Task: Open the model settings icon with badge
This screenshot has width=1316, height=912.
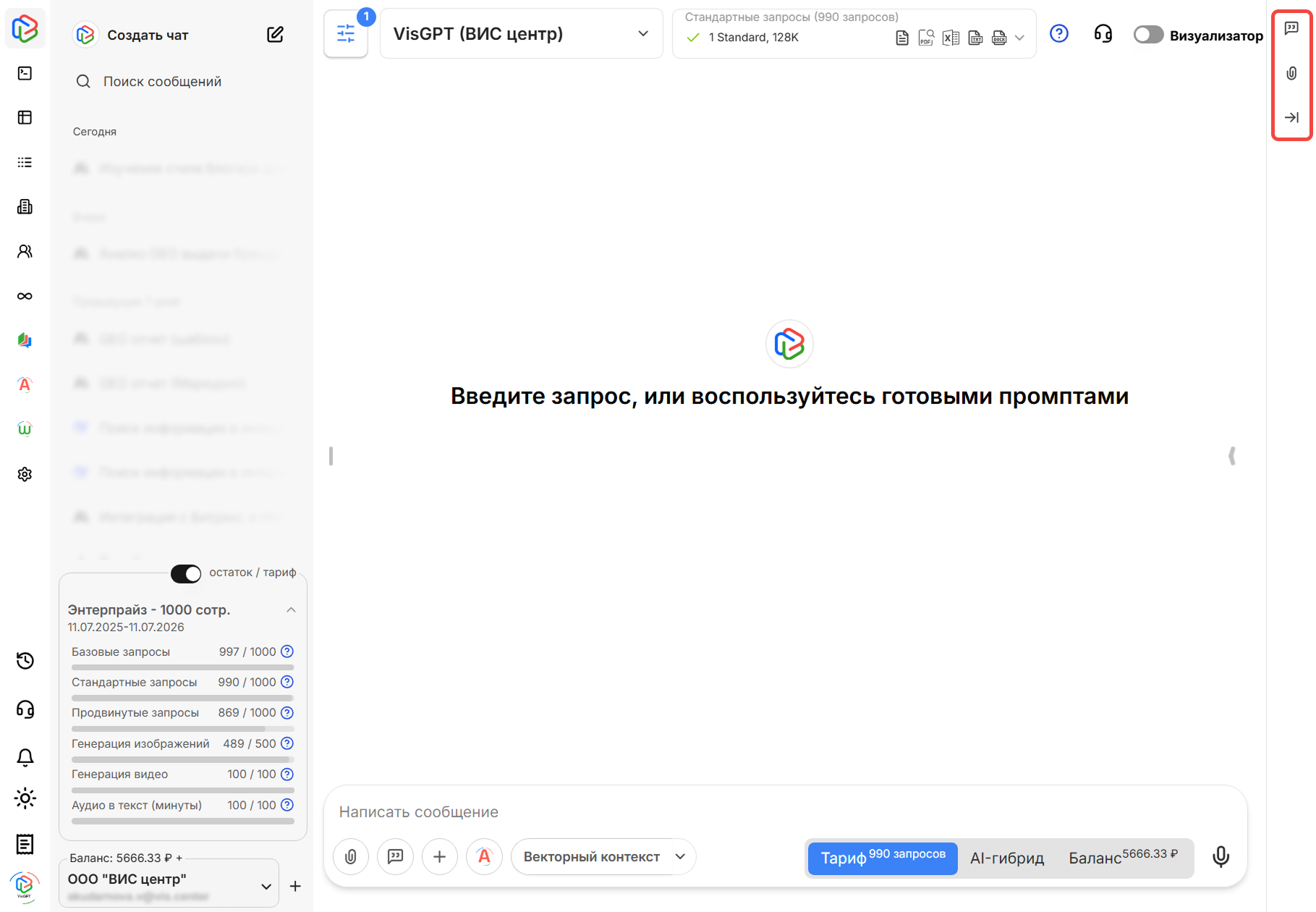Action: (x=345, y=33)
